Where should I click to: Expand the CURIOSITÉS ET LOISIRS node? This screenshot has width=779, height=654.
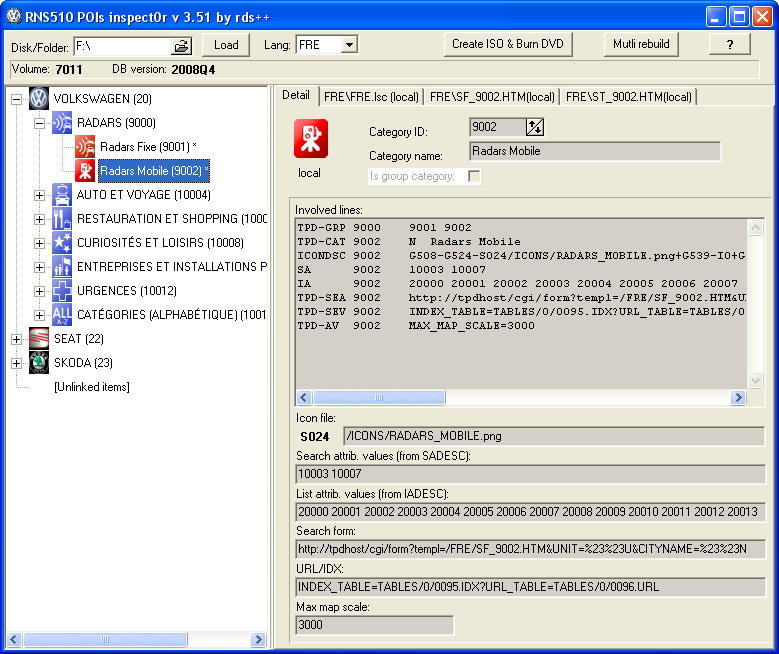coord(40,243)
